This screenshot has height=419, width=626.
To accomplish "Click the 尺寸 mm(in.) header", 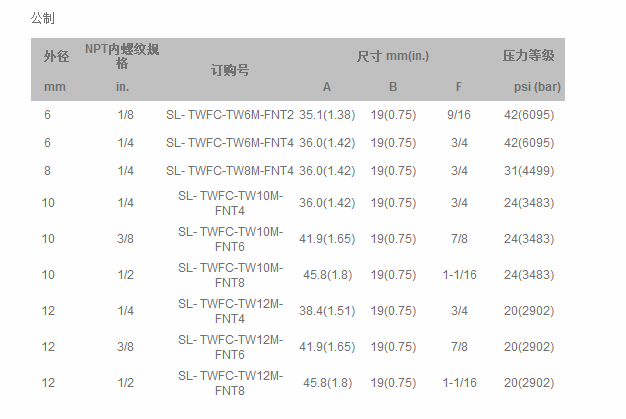I will tap(393, 56).
